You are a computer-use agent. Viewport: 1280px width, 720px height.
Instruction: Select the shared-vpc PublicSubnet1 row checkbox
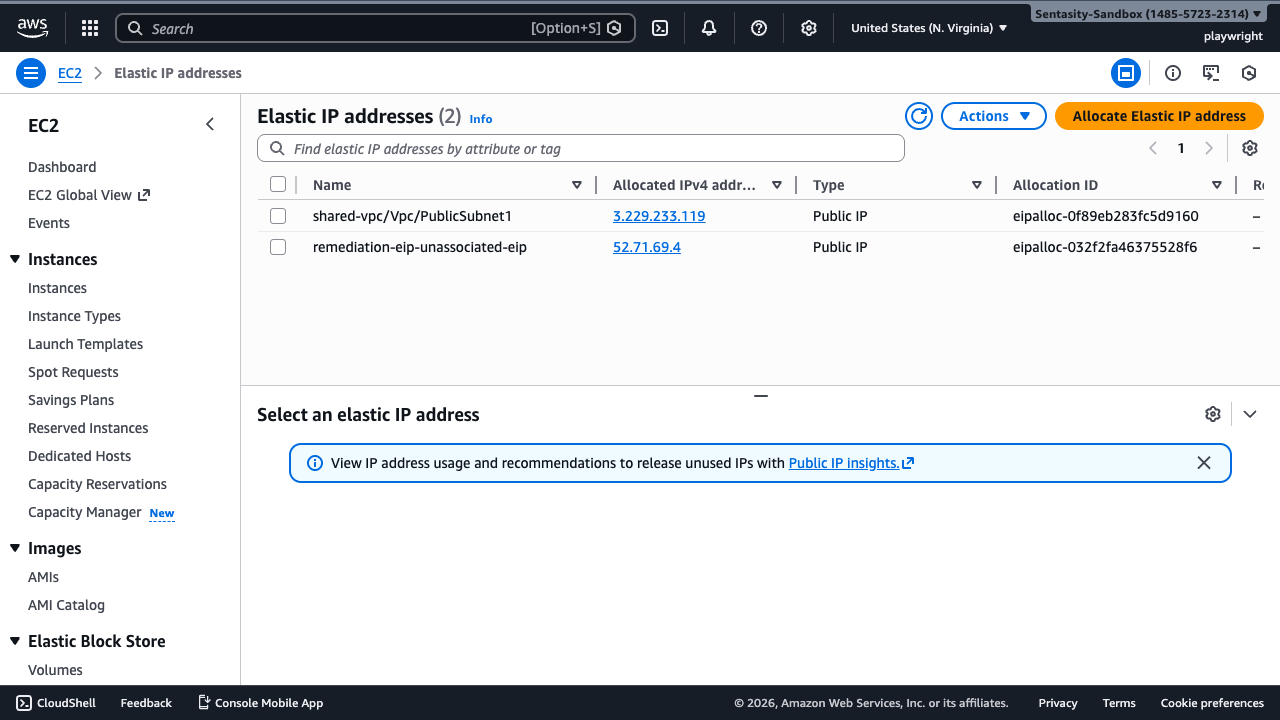[x=277, y=215]
